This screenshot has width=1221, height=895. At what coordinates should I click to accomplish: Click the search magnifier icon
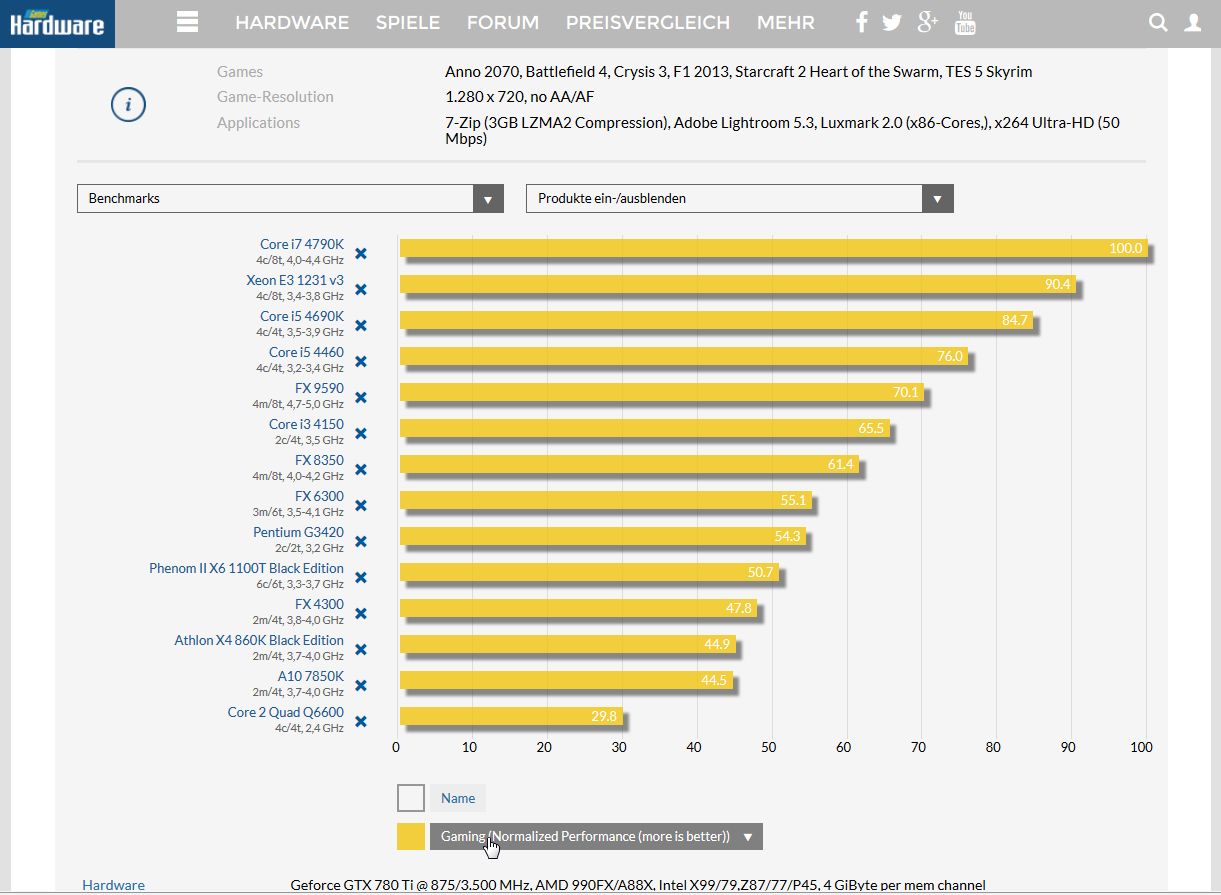(x=1158, y=22)
